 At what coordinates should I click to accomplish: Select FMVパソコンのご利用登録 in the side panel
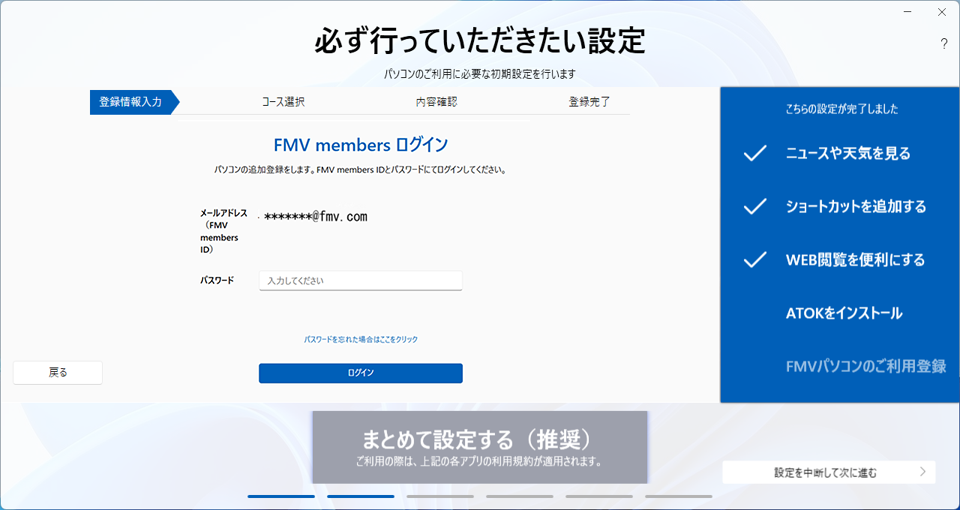(x=866, y=367)
